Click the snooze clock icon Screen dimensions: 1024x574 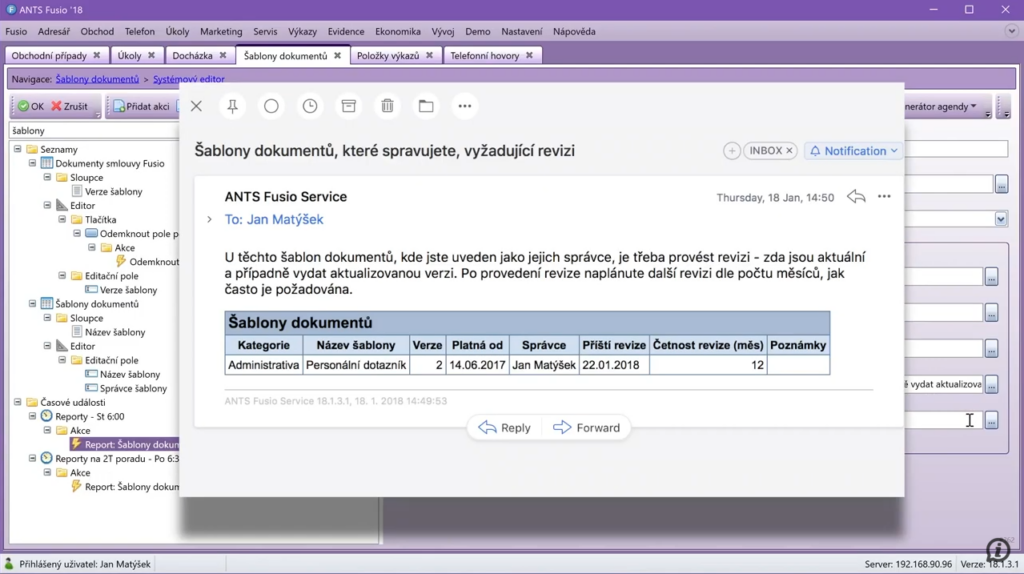coord(310,106)
